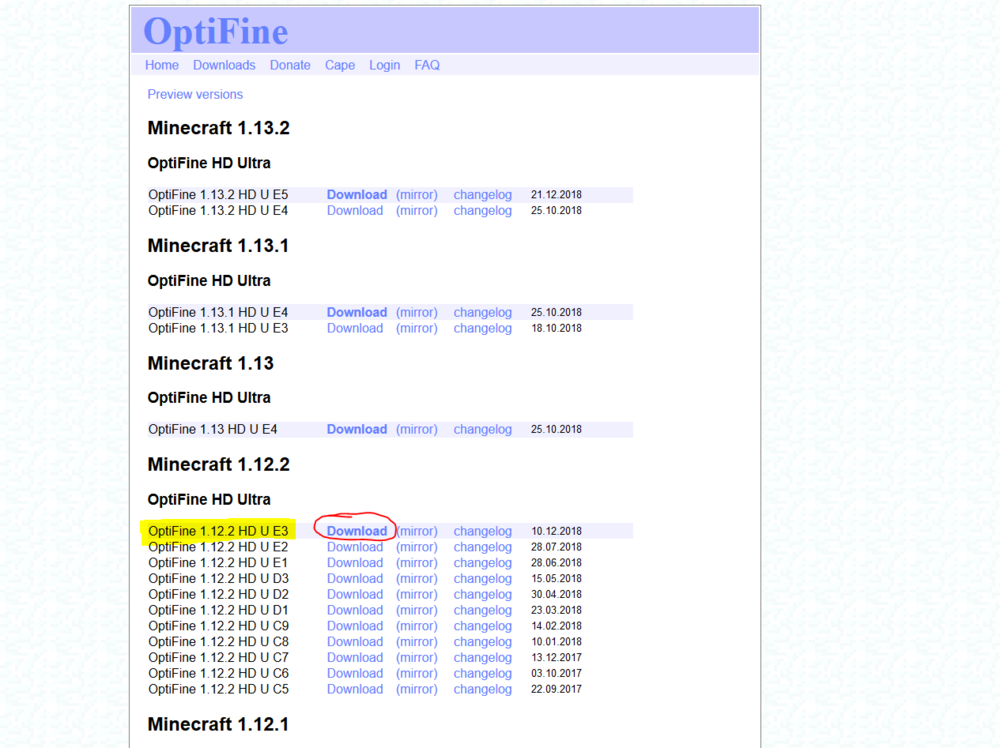This screenshot has height=748, width=1000.
Task: View changelog for OptiFine 1.12.2 HD U D3
Action: 482,578
